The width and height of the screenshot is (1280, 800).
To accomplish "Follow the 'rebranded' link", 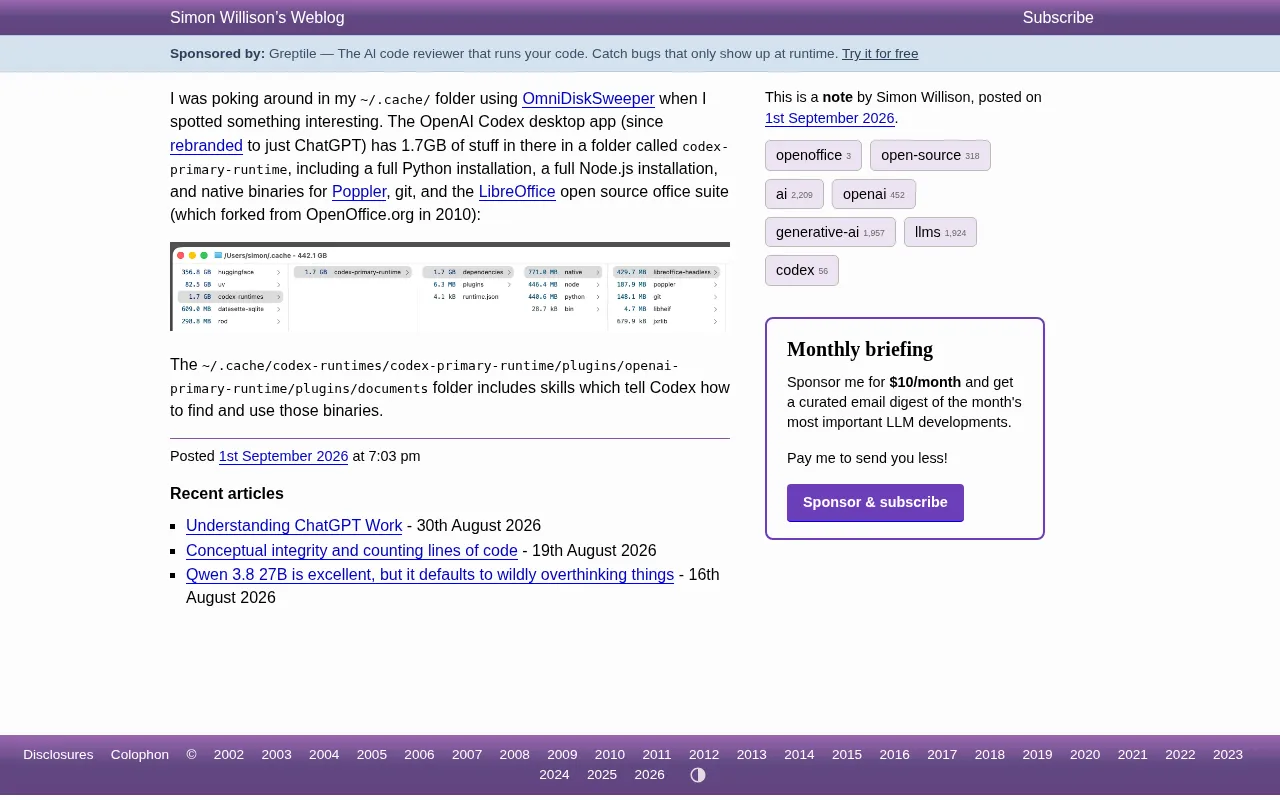I will (206, 146).
